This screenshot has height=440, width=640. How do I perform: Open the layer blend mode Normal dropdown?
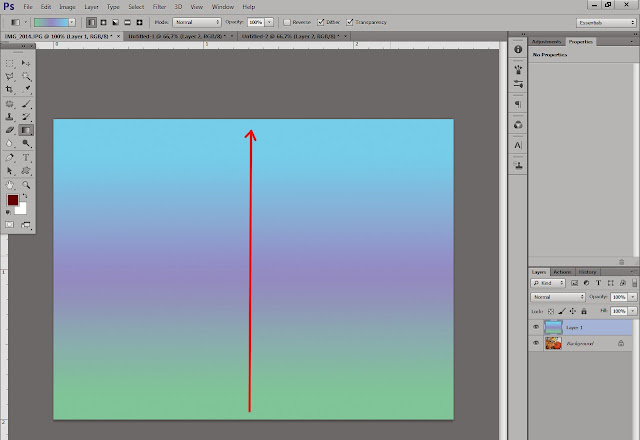558,297
